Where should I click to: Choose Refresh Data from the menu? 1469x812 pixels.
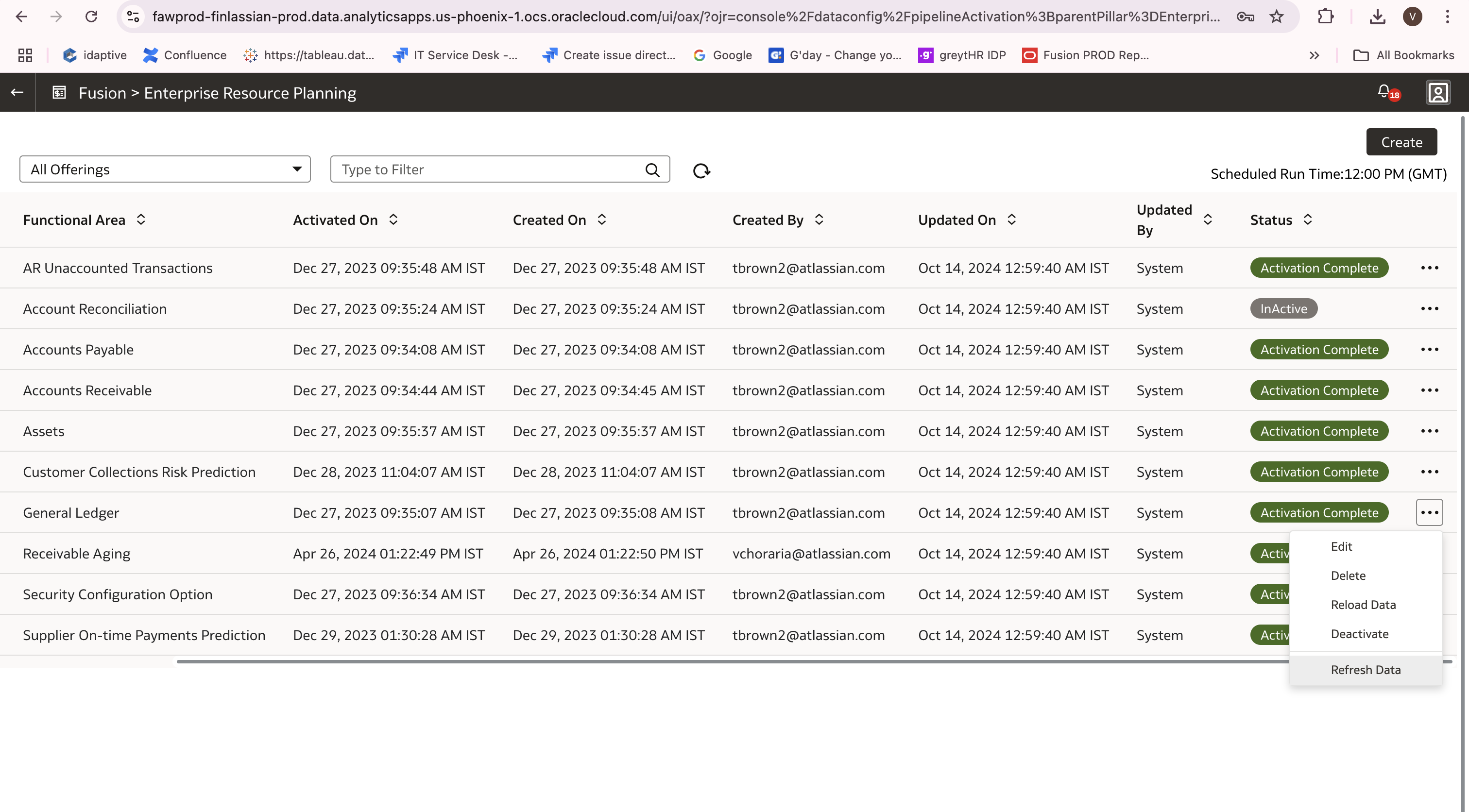1366,670
